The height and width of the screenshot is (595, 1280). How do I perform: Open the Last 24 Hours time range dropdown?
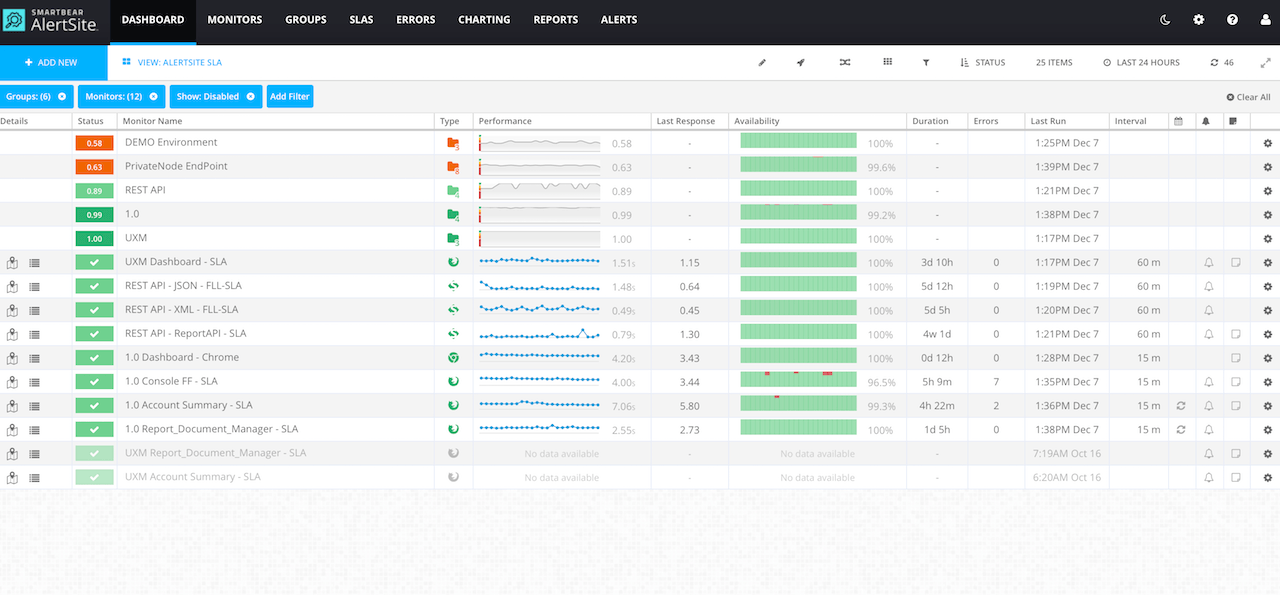coord(1141,62)
